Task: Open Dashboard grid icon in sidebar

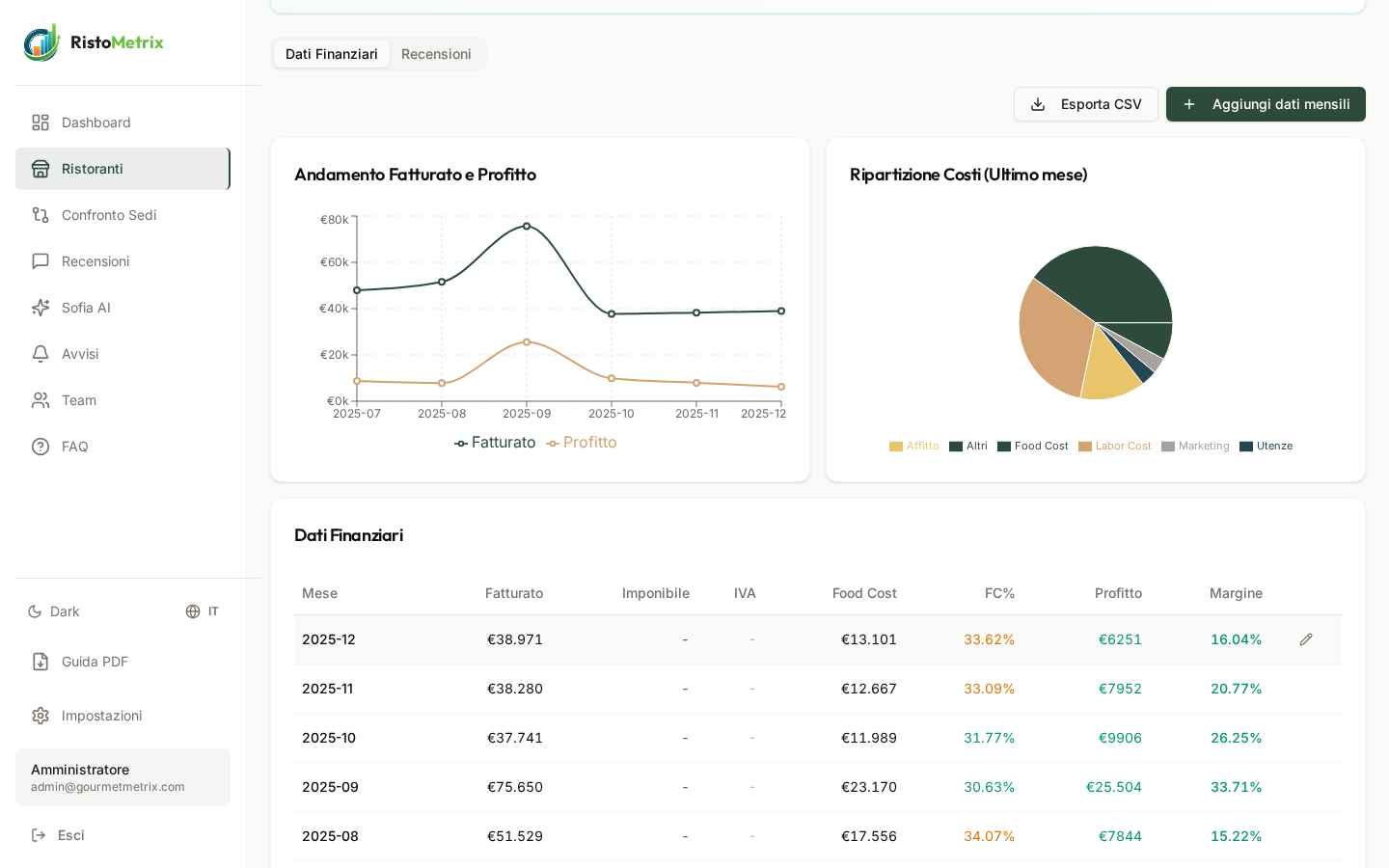Action: click(x=41, y=122)
